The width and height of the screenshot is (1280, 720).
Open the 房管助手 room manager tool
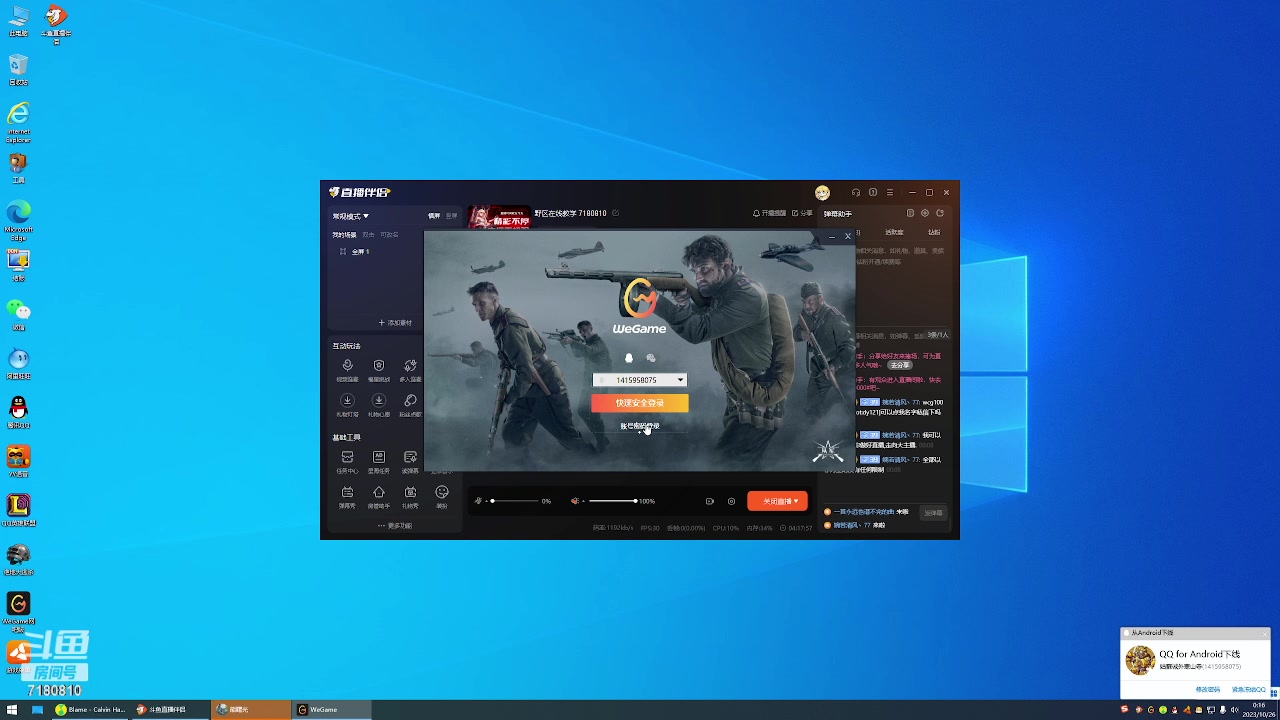coord(379,496)
